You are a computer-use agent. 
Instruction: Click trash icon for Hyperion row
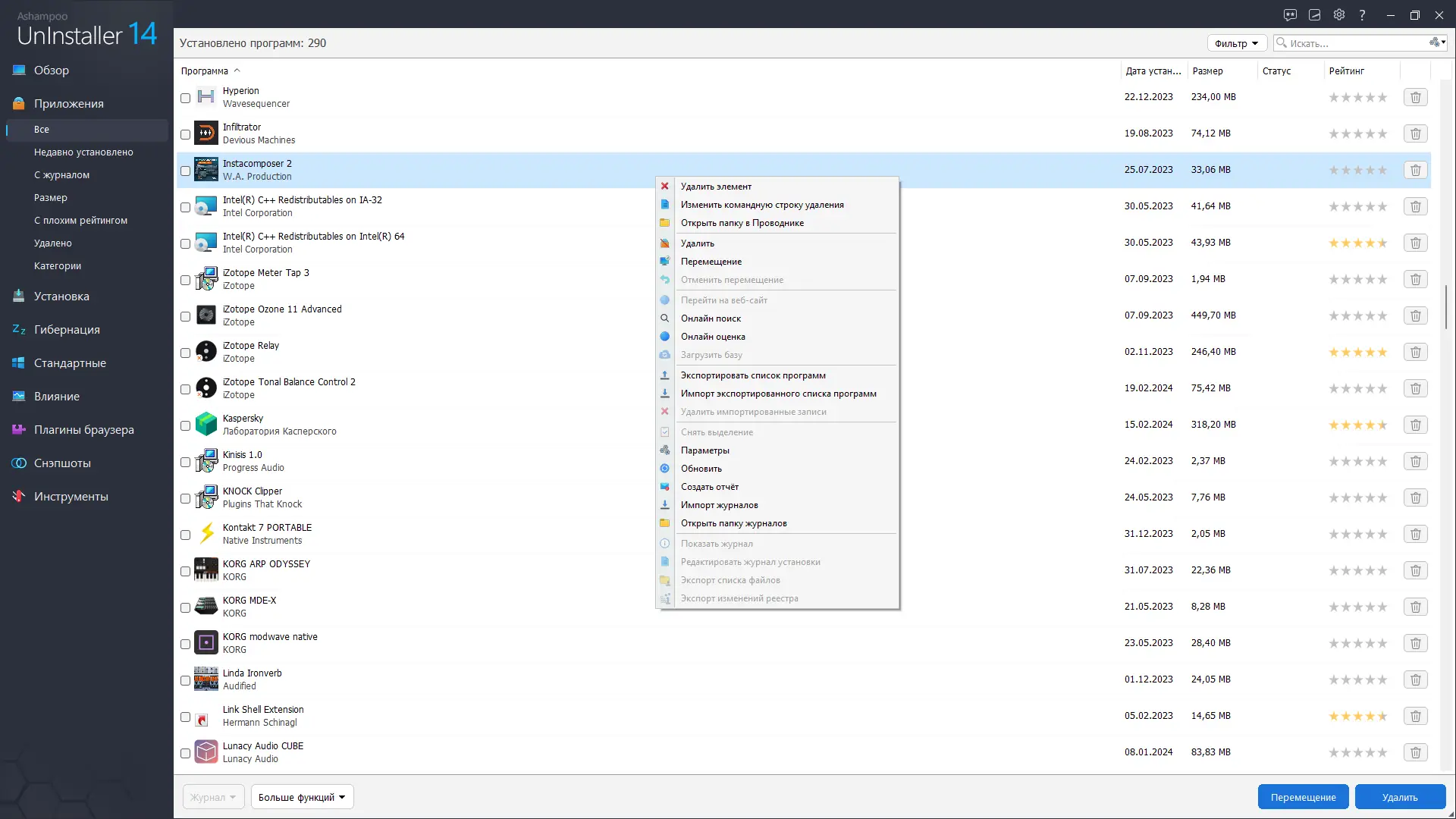pos(1415,97)
